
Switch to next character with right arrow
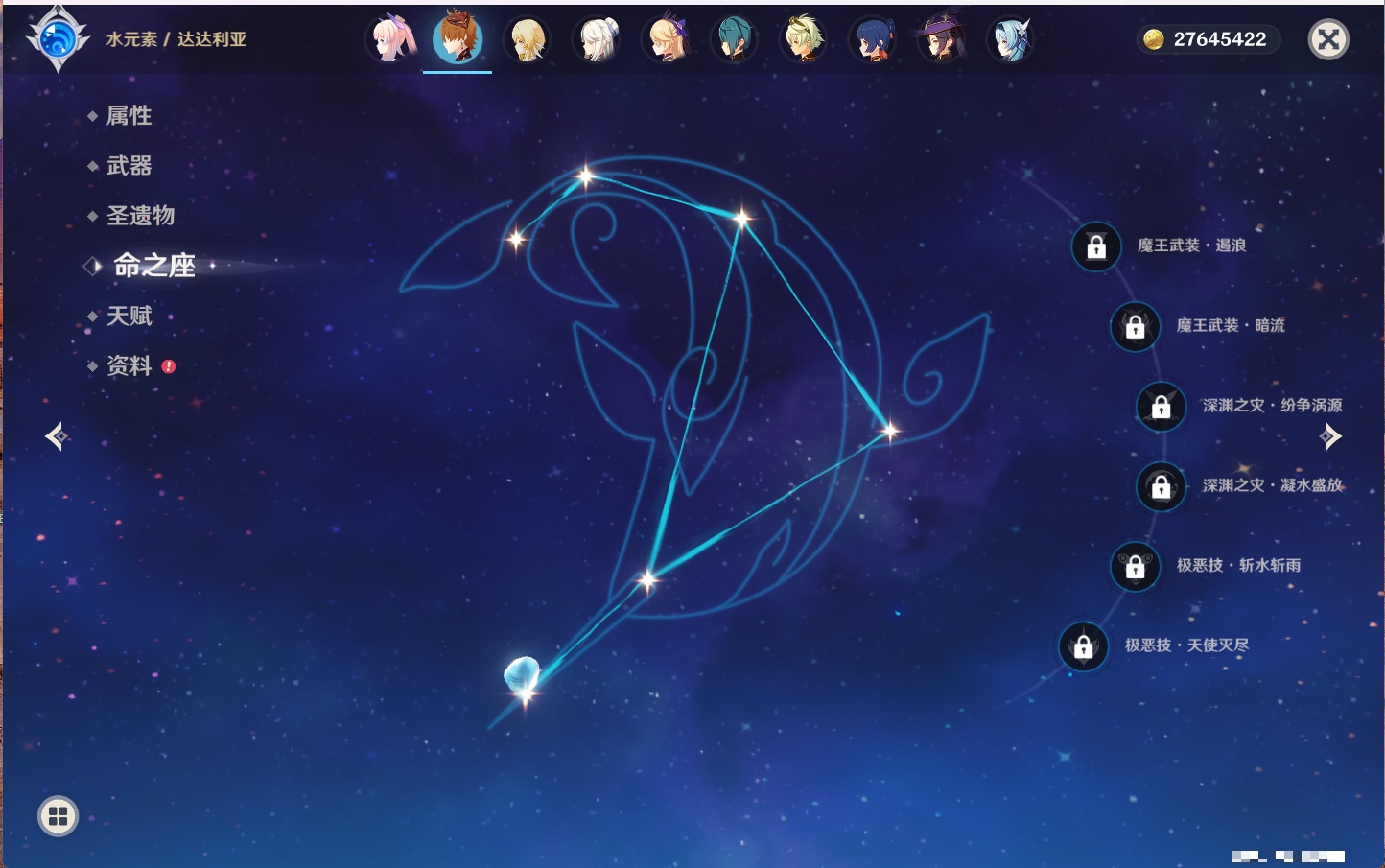[x=1330, y=436]
